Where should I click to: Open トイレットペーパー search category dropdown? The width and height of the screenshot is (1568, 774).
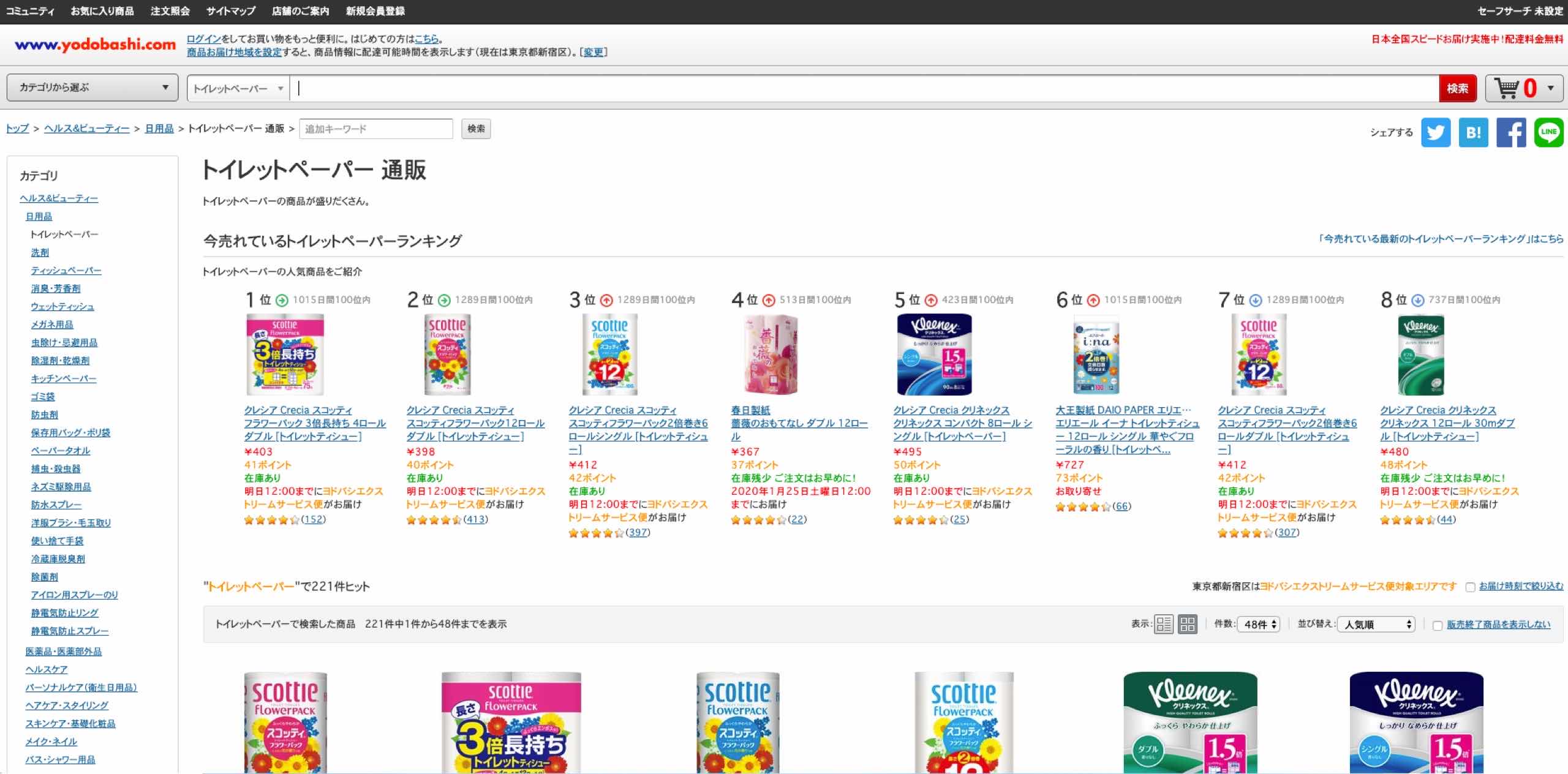[x=238, y=89]
